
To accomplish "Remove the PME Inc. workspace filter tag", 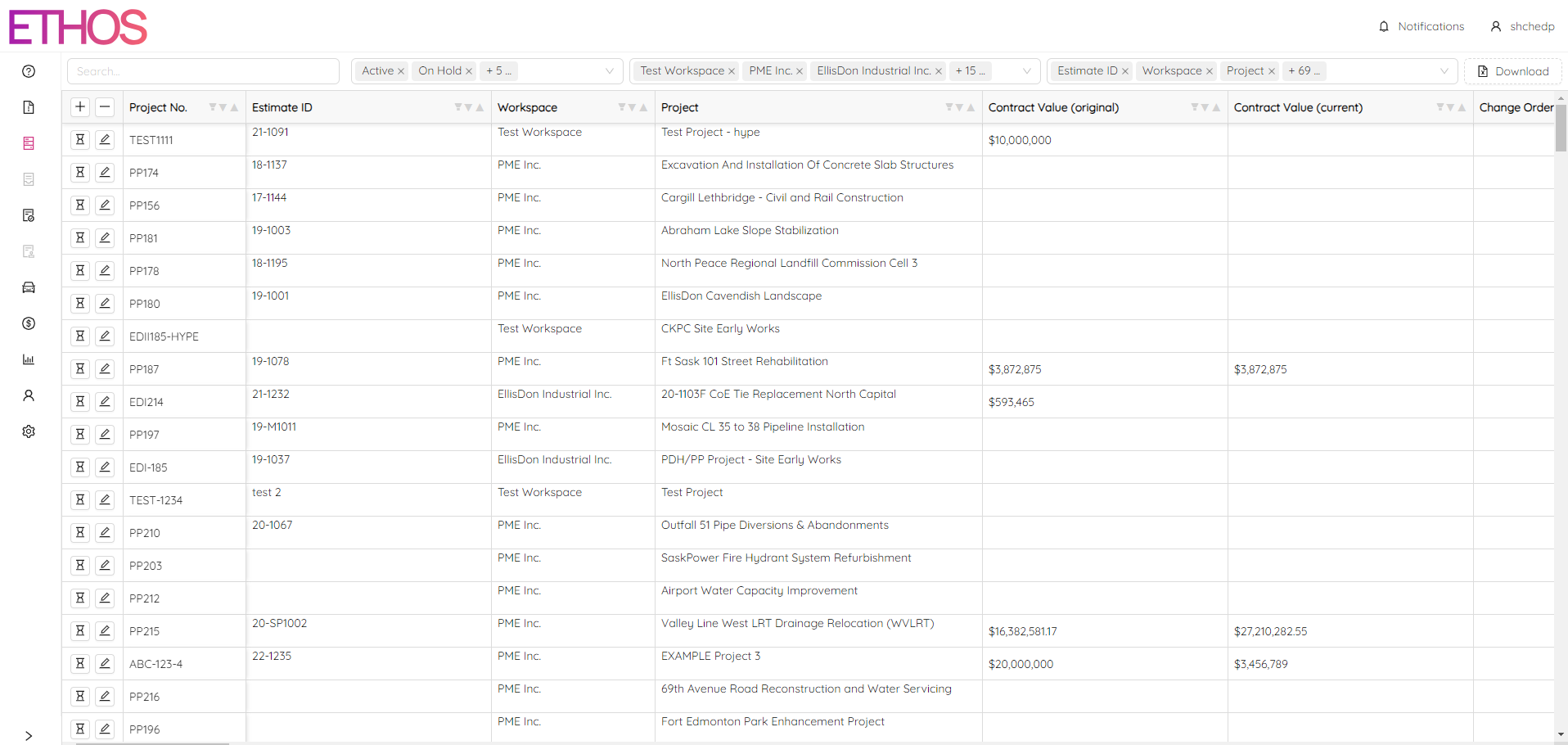I will pos(800,71).
